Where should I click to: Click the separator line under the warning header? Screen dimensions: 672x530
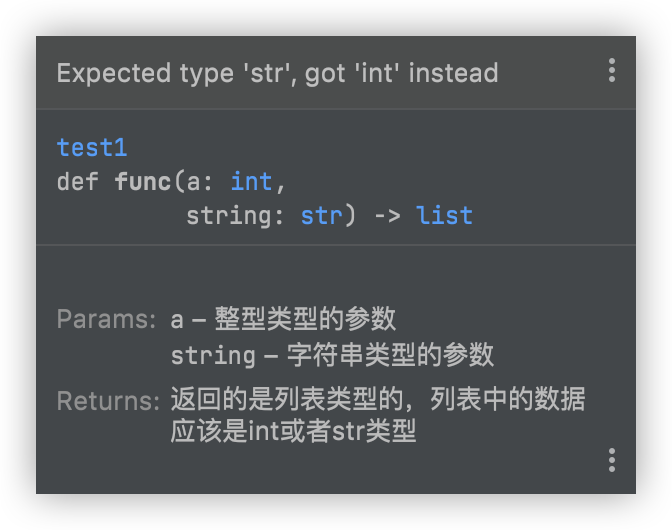[x=336, y=108]
